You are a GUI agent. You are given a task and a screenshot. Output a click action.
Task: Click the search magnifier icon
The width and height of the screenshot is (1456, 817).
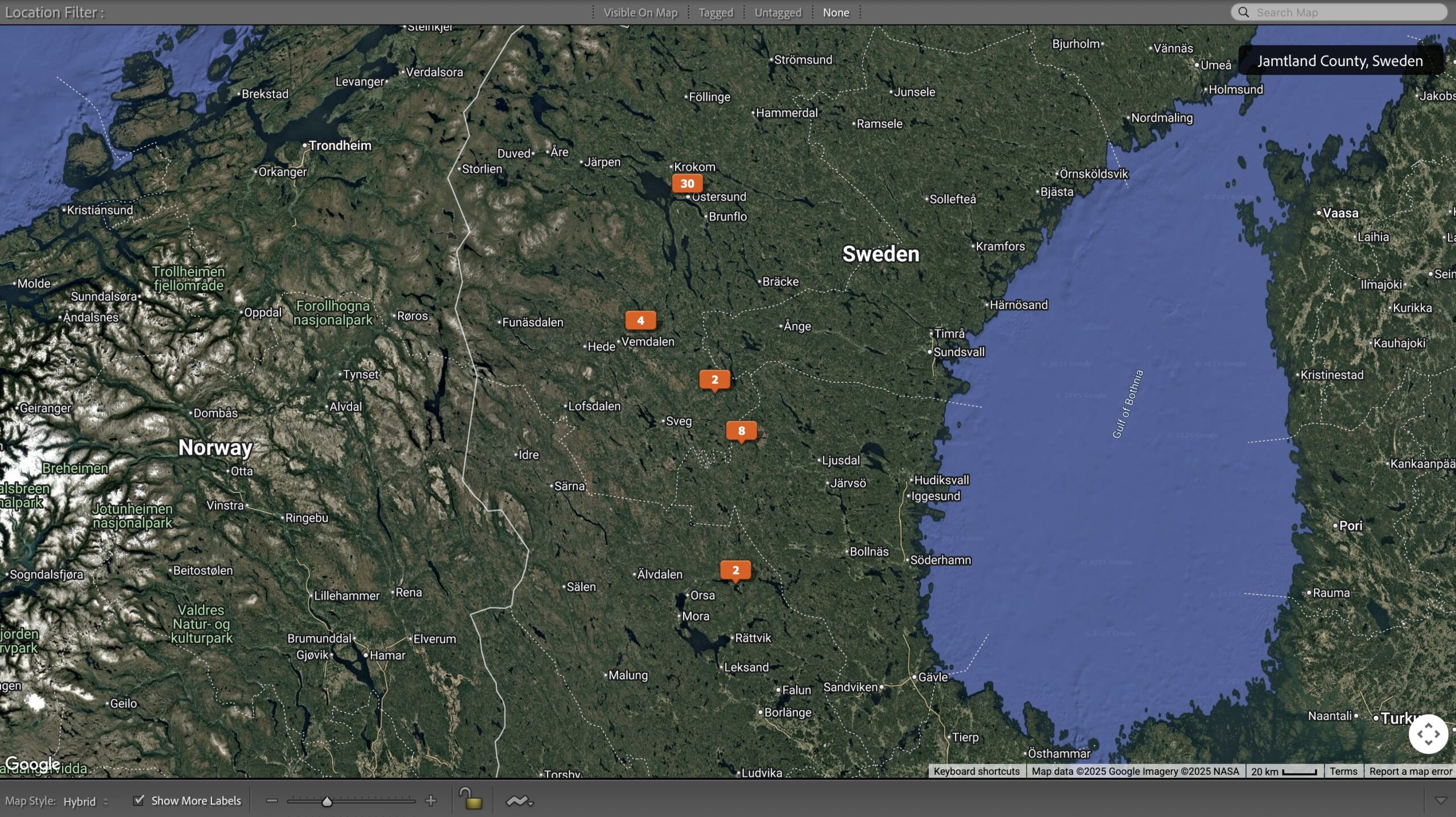coord(1243,13)
